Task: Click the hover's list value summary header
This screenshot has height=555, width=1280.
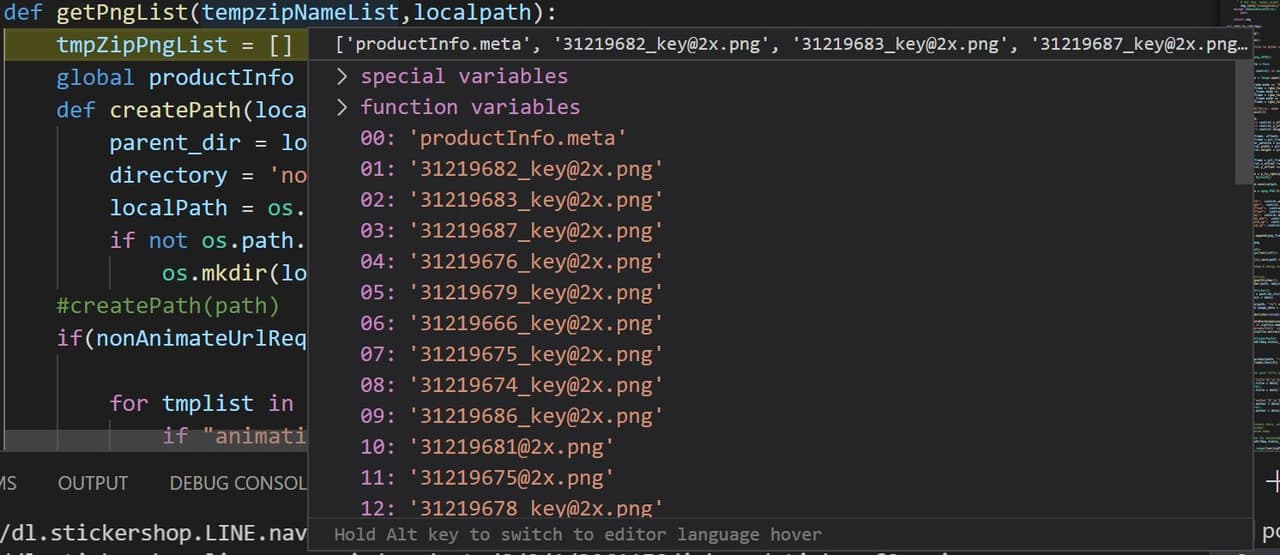Action: coord(790,45)
